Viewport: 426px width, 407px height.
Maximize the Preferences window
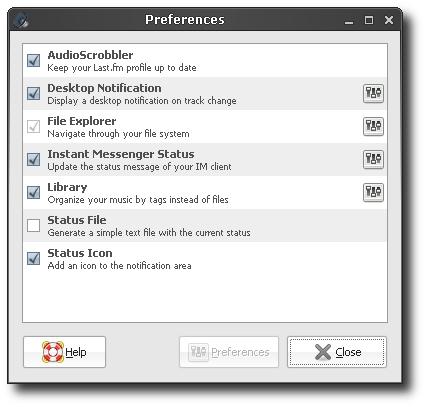[369, 20]
